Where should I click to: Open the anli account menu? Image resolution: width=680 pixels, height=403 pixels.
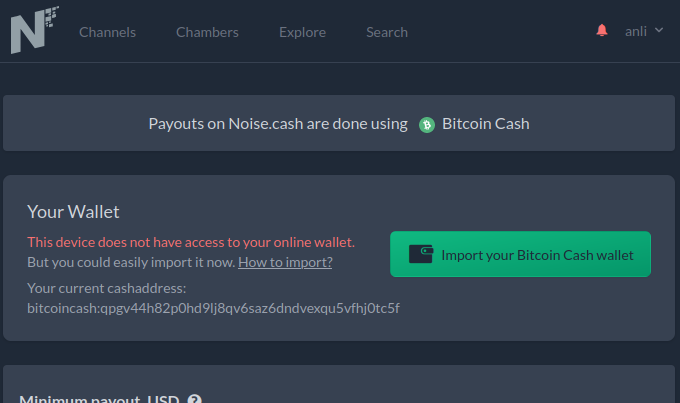[635, 31]
